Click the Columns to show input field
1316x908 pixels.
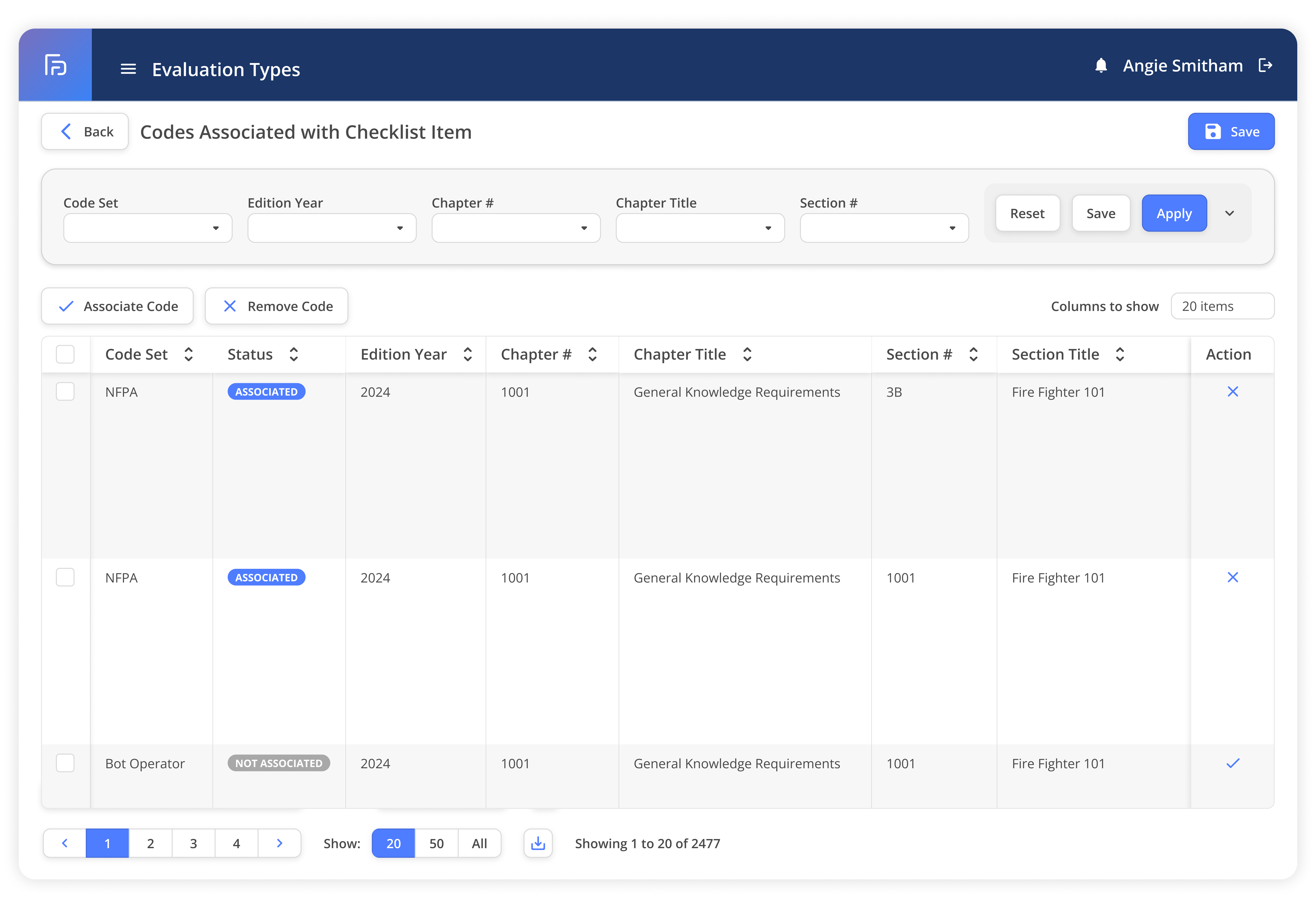coord(1222,306)
